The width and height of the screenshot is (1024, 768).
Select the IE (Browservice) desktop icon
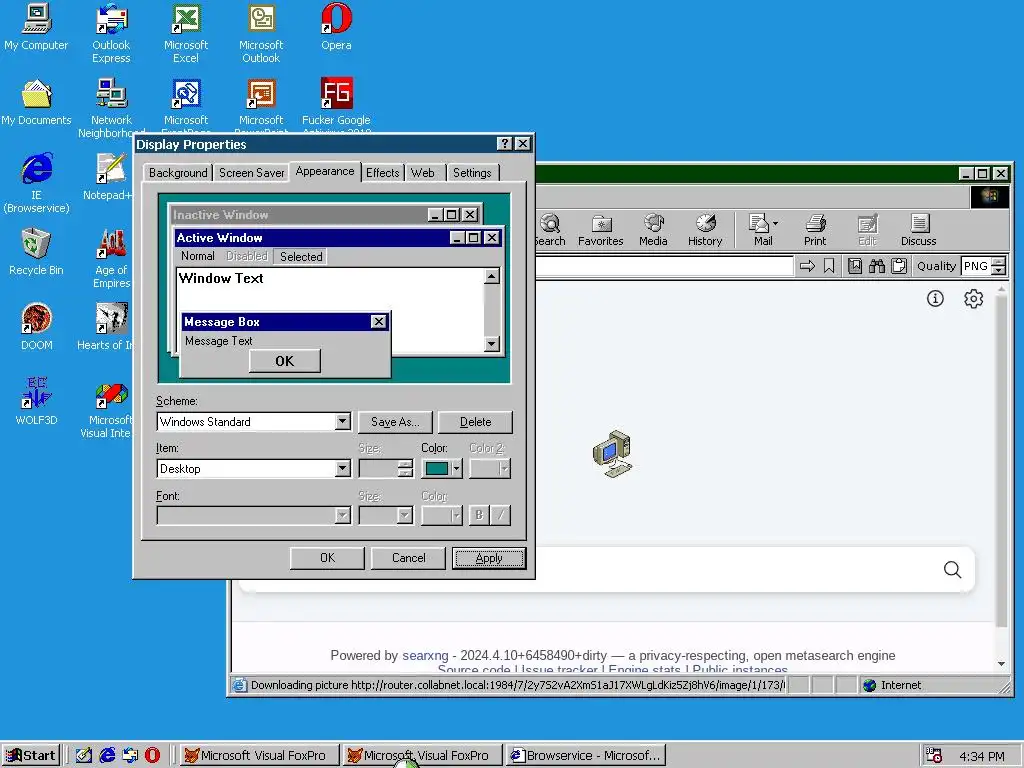click(x=36, y=183)
